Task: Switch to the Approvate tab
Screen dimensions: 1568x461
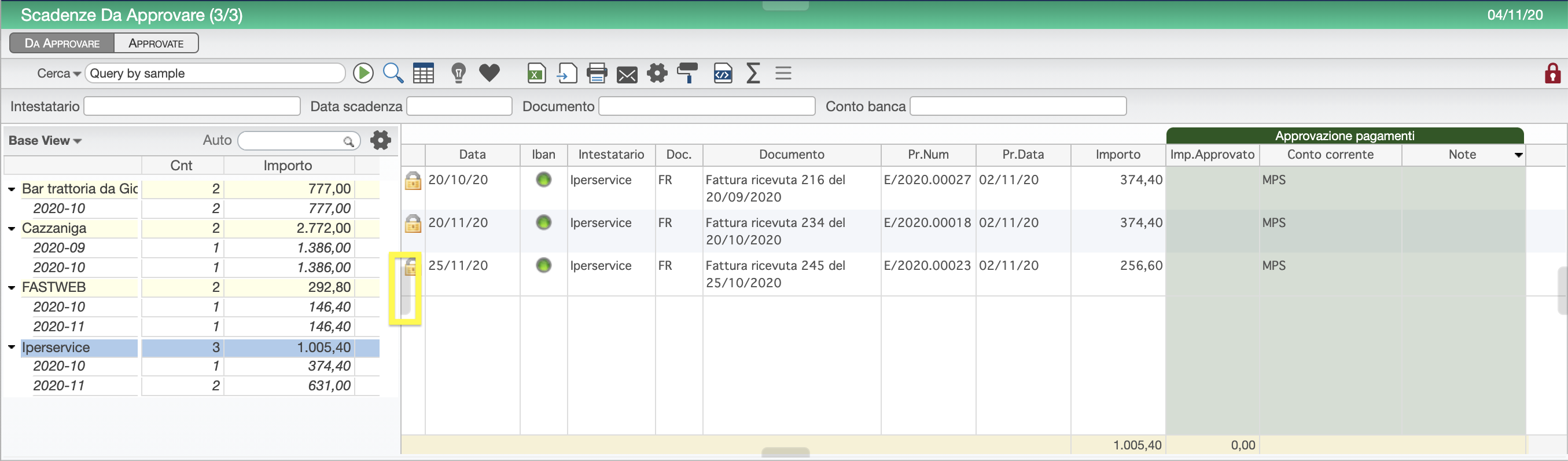Action: [156, 43]
